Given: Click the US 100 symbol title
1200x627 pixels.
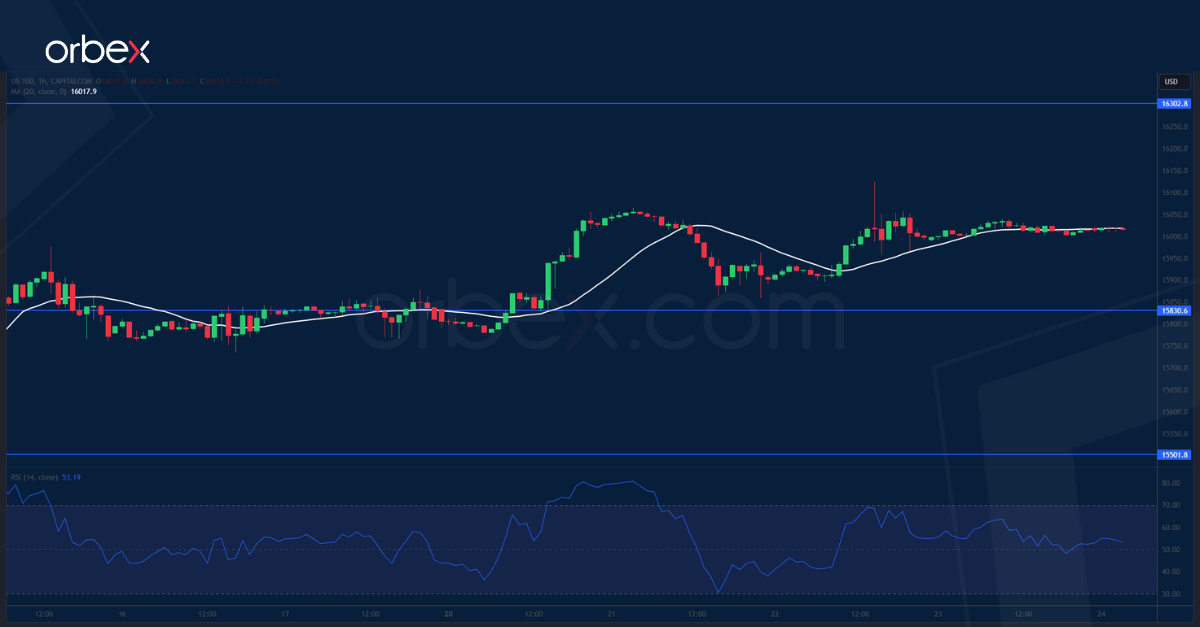Looking at the screenshot, I should click(50, 81).
